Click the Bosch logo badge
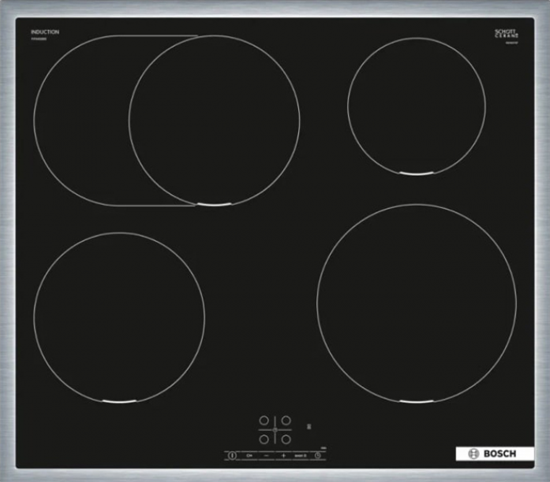Viewport: 550px width, 482px height. (x=495, y=454)
